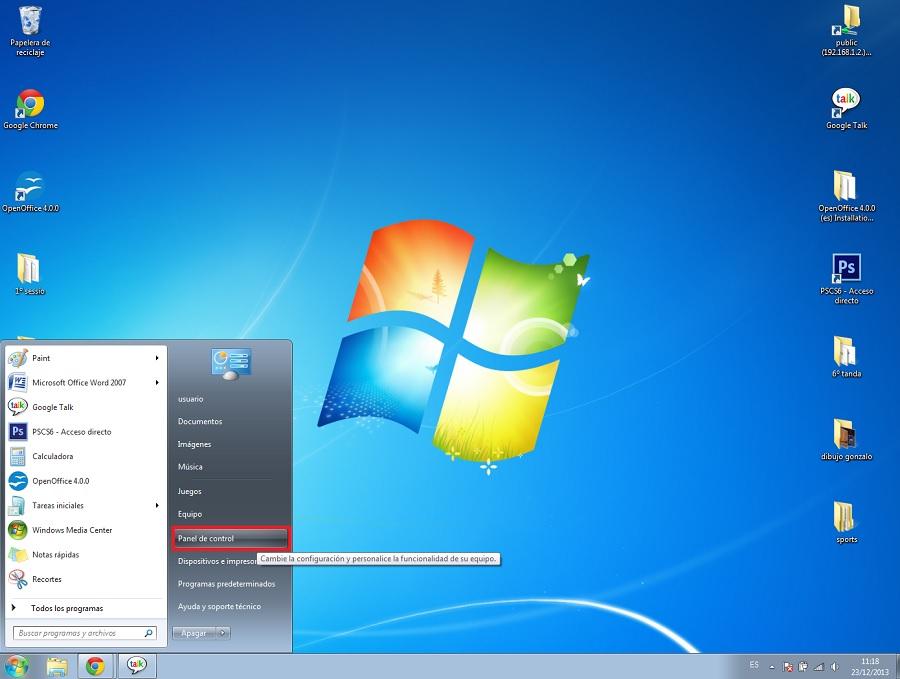Click the Documentos link in the Start menu
The height and width of the screenshot is (679, 900).
pos(200,421)
